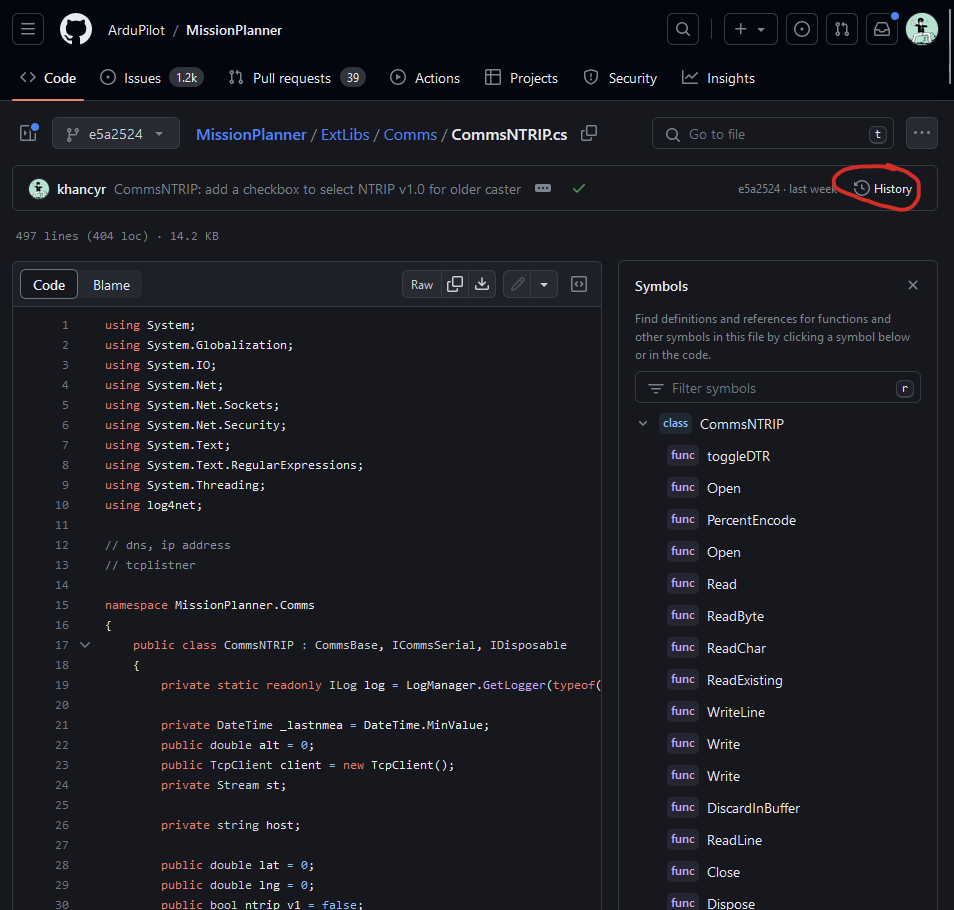
Task: Switch to Blame view
Action: pos(111,285)
